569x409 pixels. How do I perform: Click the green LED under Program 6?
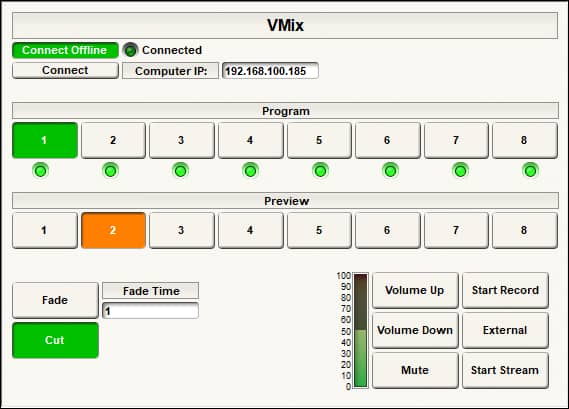(x=390, y=171)
